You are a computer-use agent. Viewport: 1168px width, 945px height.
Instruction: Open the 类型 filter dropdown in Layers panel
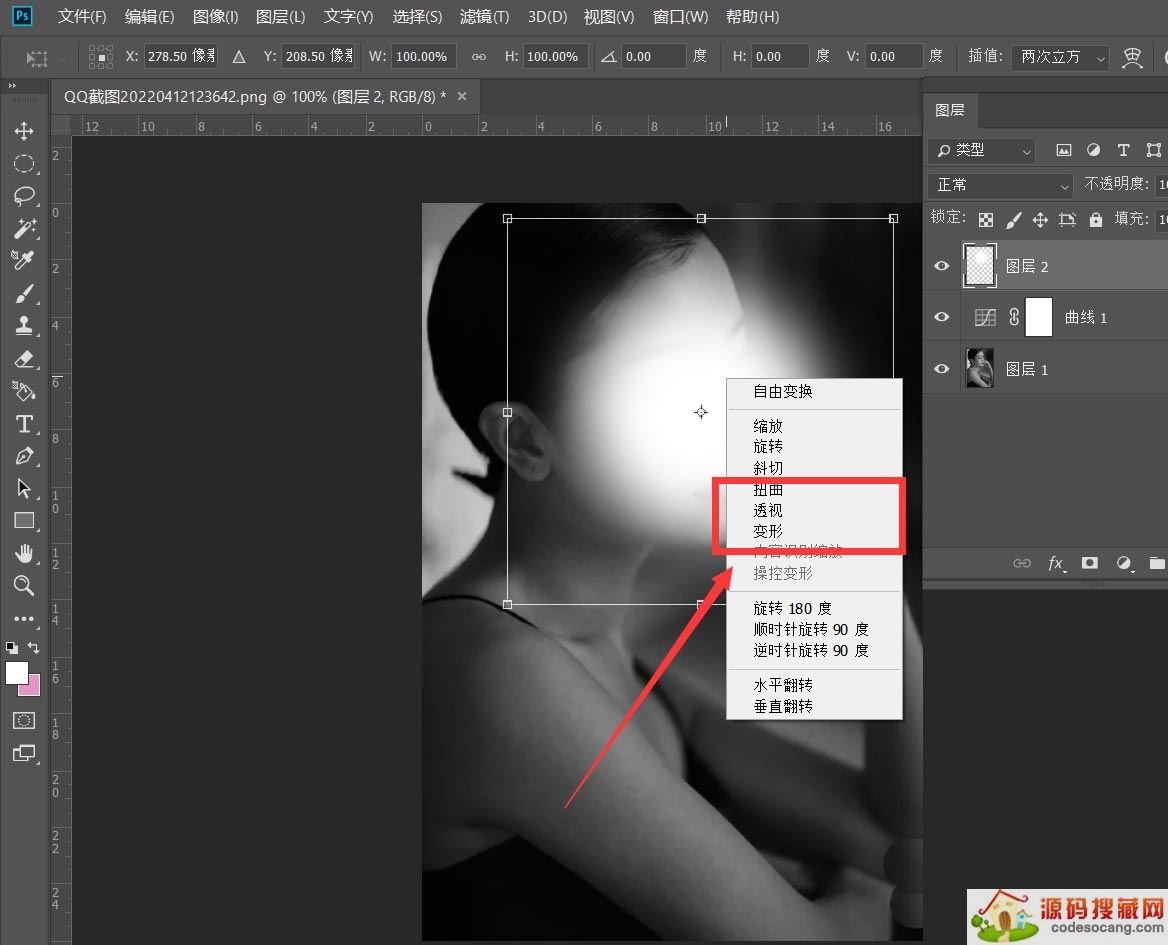point(980,150)
